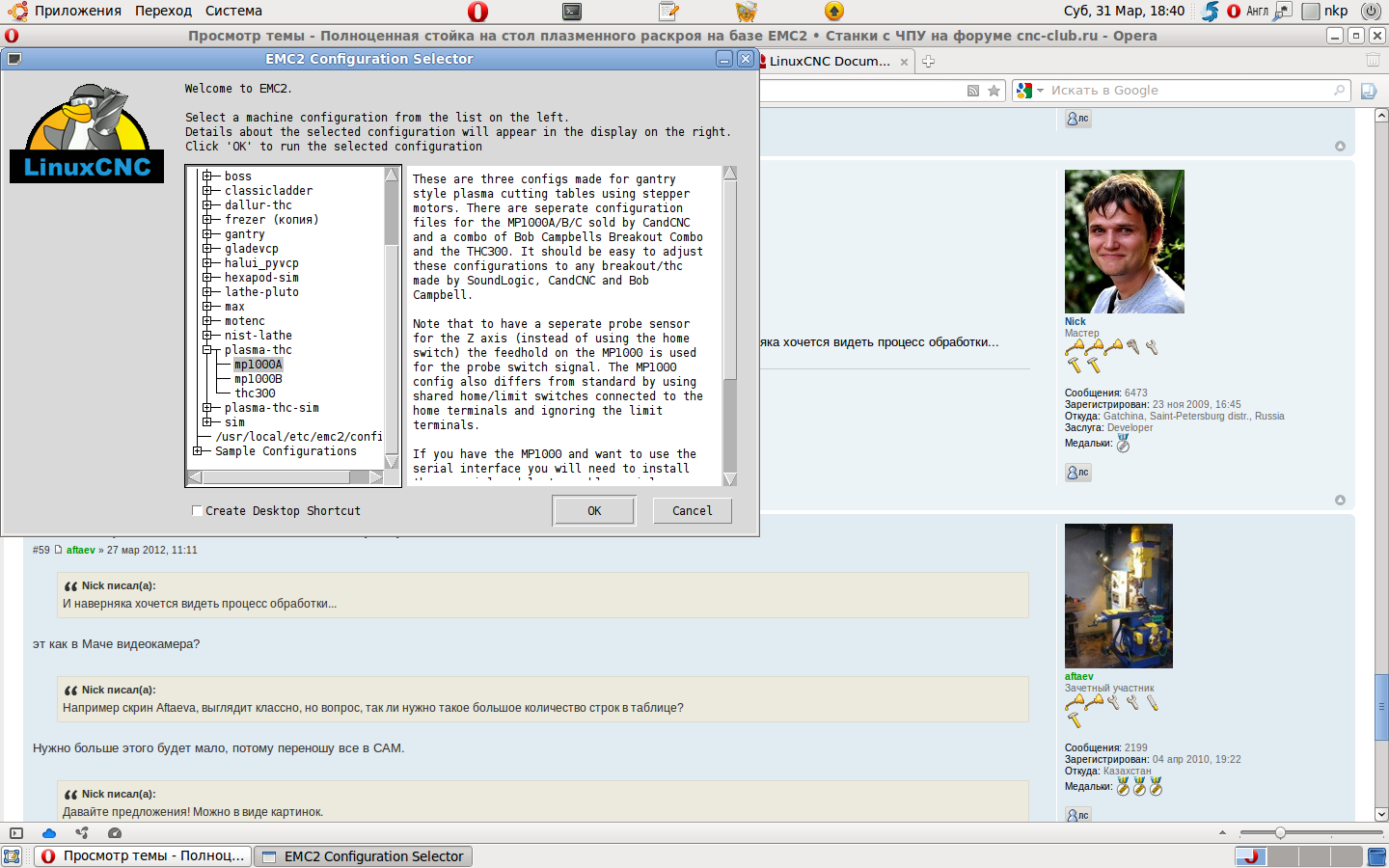Click the config list vertical scrollbar
Image resolution: width=1389 pixels, height=868 pixels.
pyautogui.click(x=392, y=318)
